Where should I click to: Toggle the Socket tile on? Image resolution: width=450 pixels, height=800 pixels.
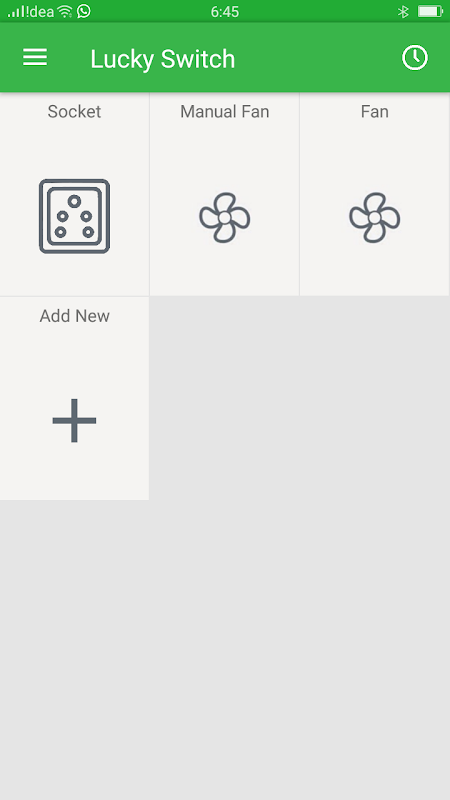(x=74, y=194)
